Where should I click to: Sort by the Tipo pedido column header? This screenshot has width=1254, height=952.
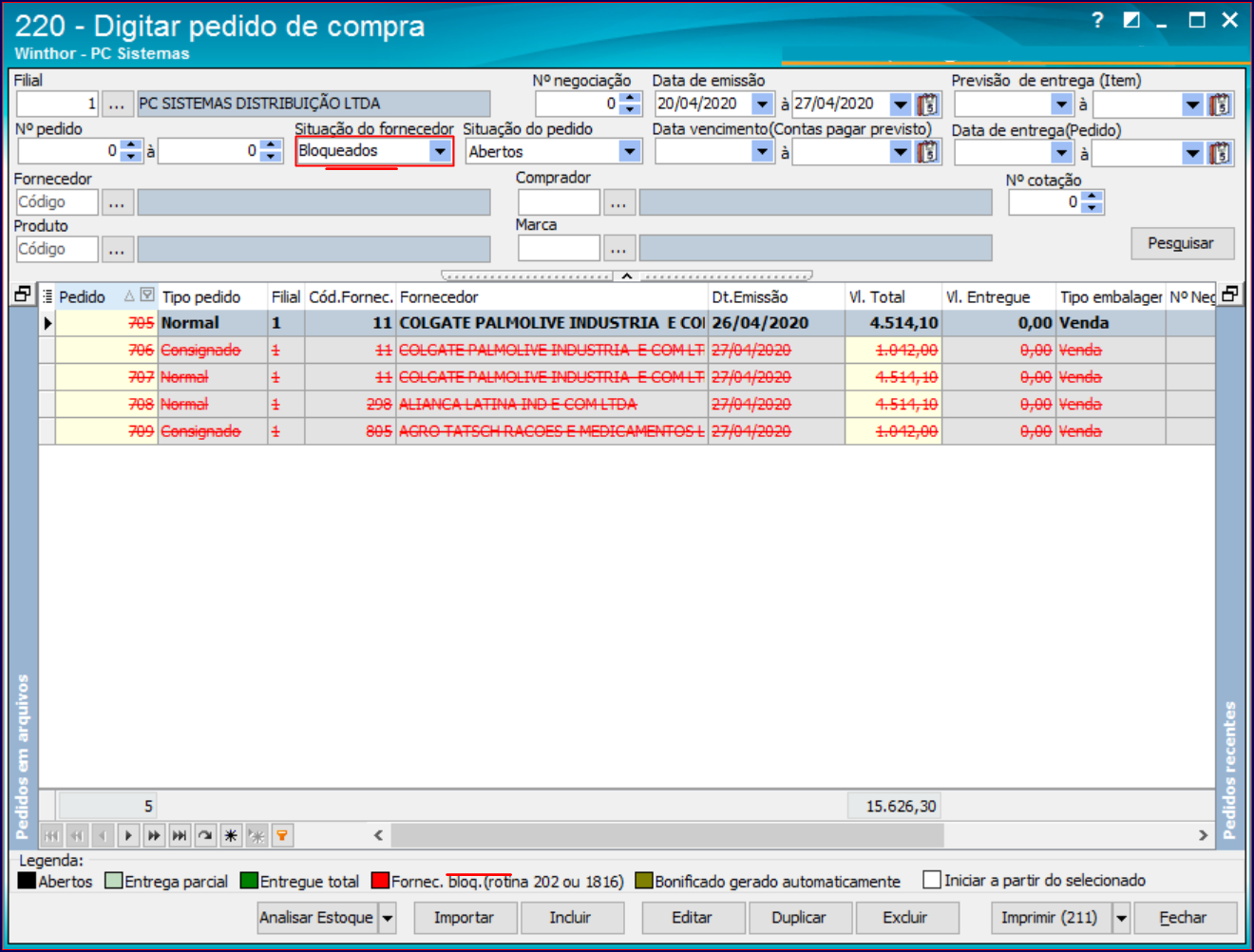coord(212,297)
